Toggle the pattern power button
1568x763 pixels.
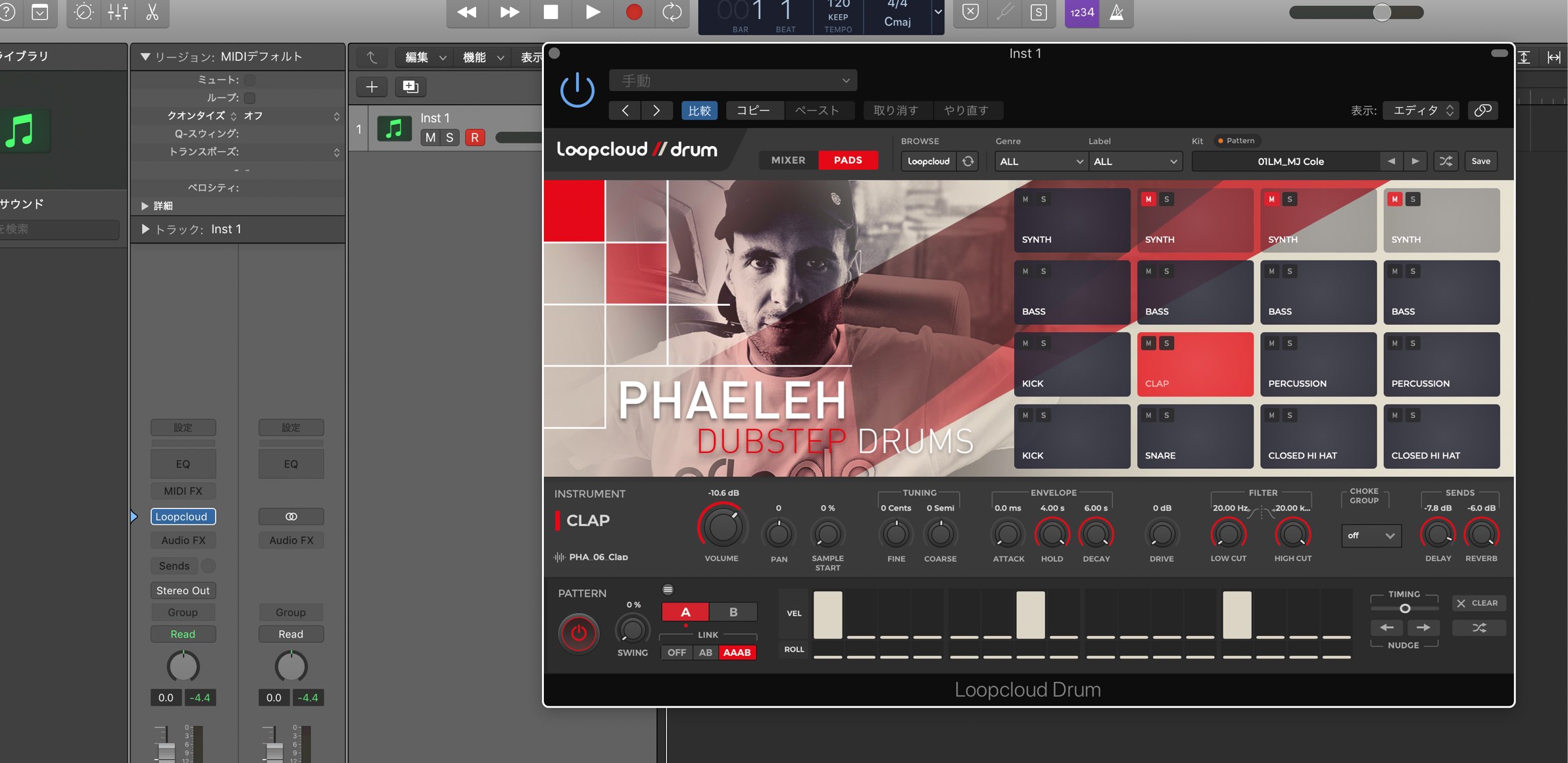(578, 633)
